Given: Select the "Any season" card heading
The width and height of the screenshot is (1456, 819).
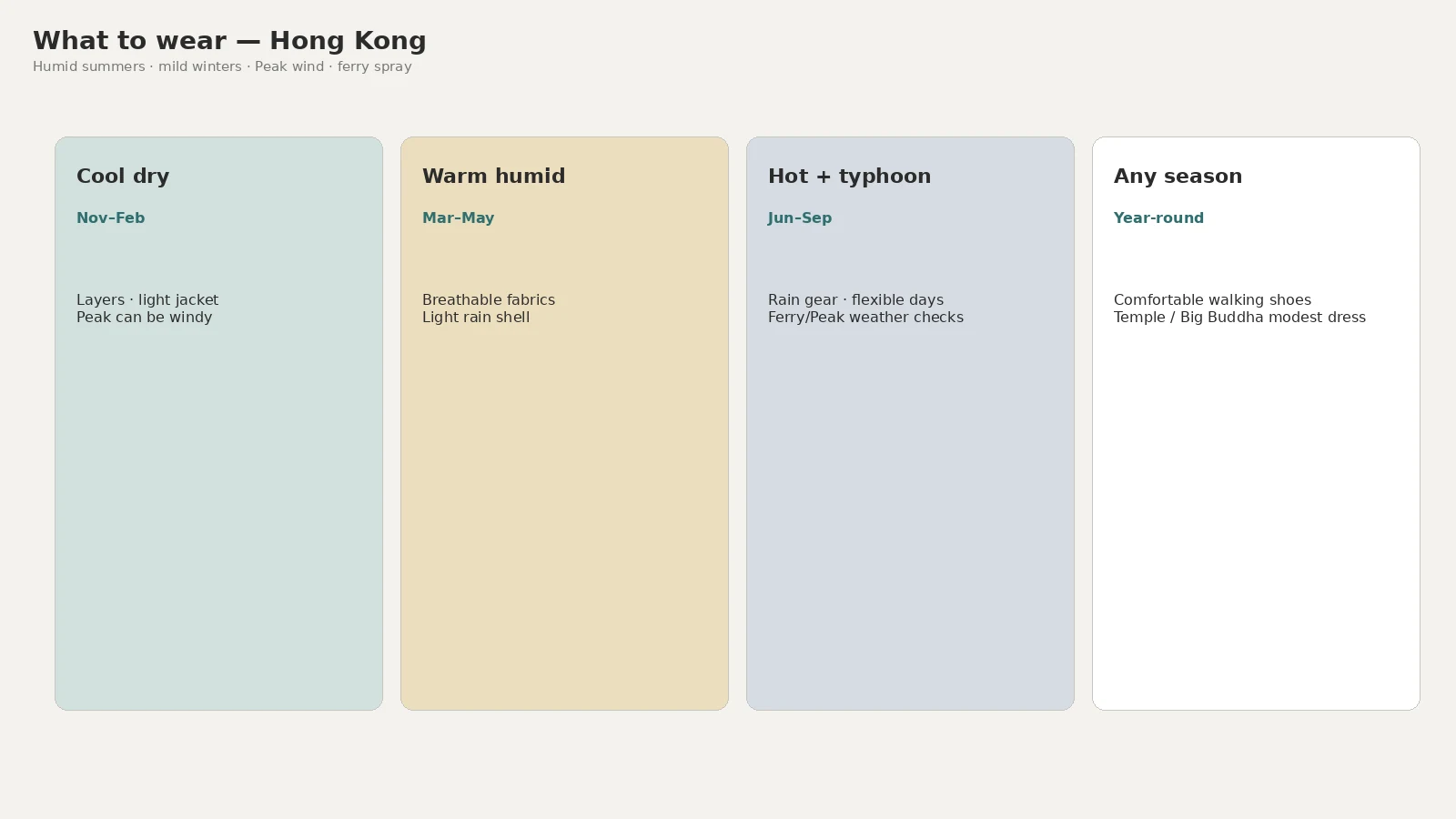Looking at the screenshot, I should [1178, 176].
